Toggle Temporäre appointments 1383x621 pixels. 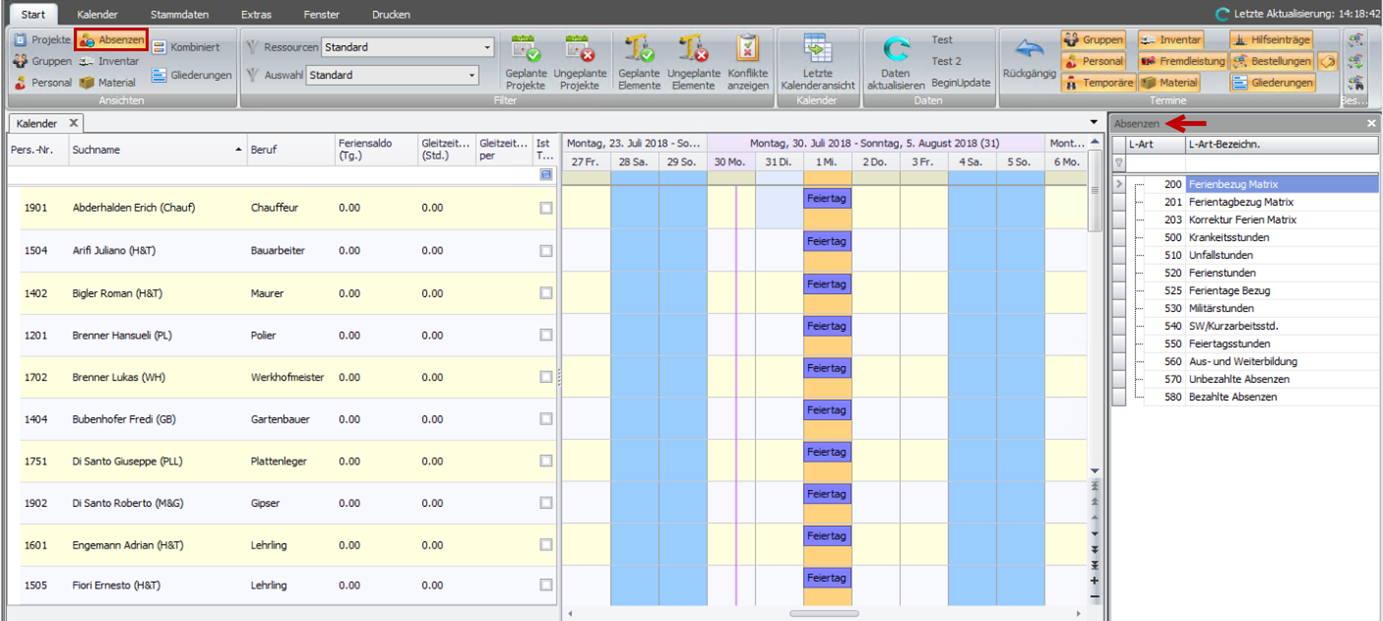point(1097,83)
